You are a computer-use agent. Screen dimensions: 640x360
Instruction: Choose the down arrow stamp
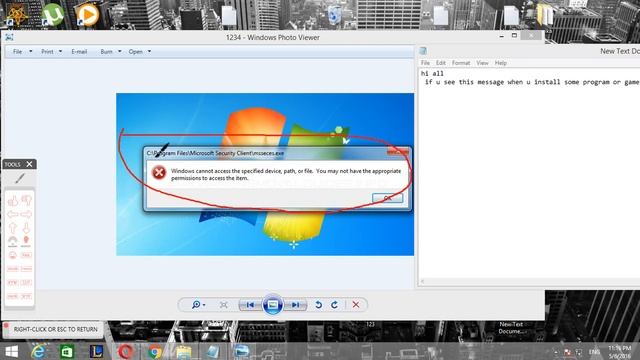[x=26, y=227]
